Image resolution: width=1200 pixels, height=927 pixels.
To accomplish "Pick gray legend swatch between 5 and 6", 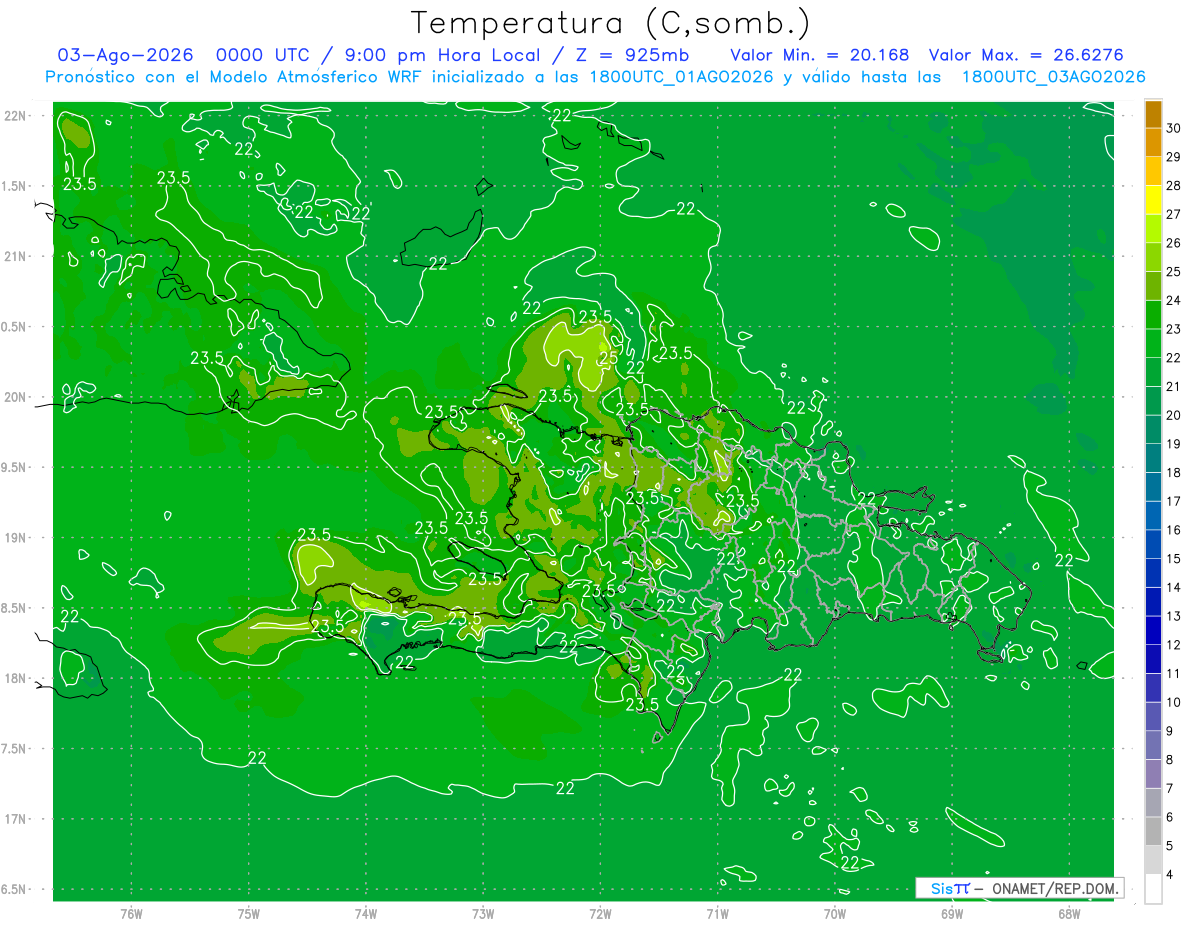I will pos(1153,832).
